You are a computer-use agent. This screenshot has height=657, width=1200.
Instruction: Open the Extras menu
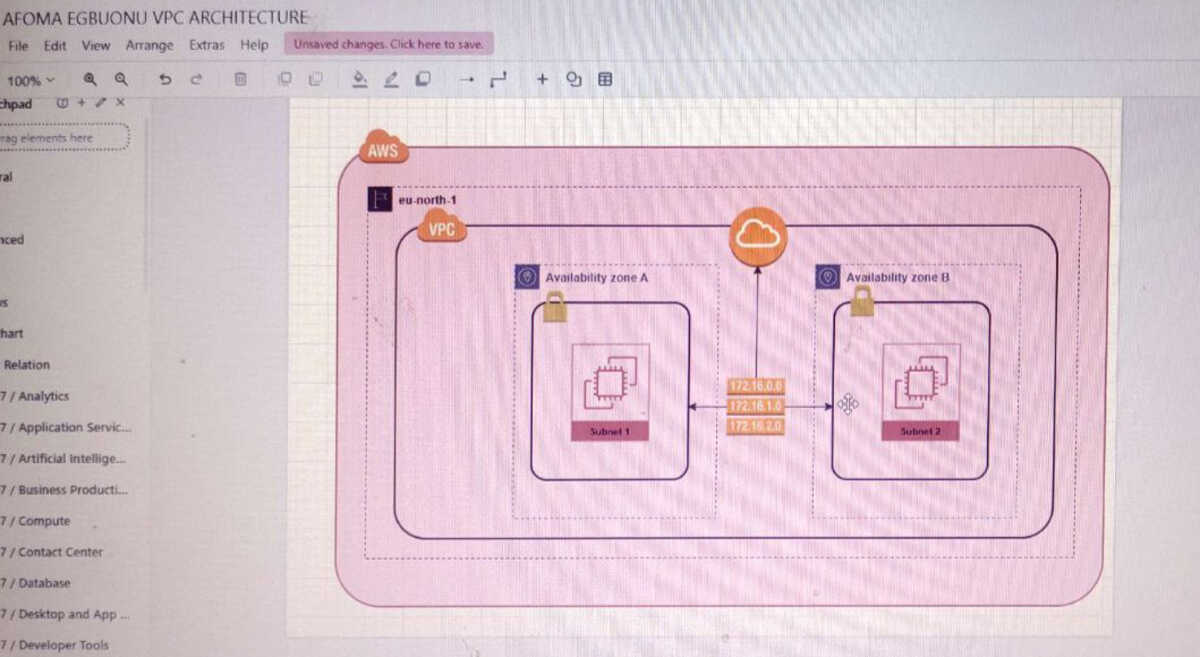[x=207, y=45]
